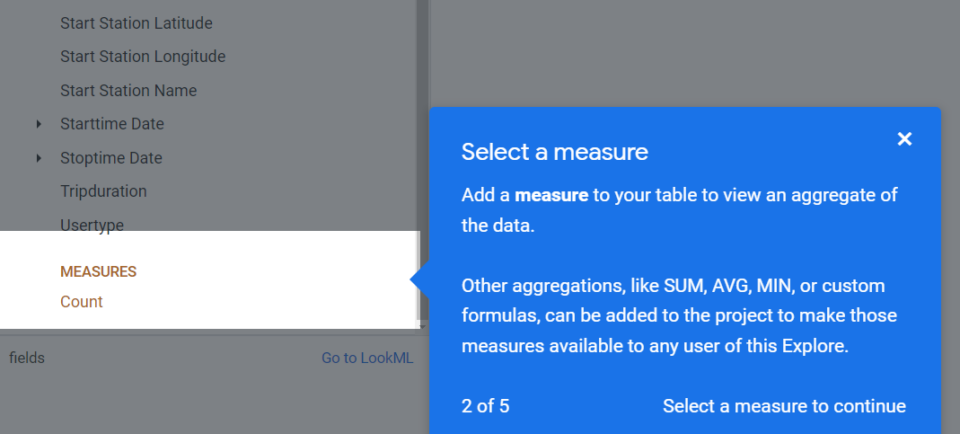
Task: Close the Select a measure tooltip
Action: pyautogui.click(x=904, y=139)
